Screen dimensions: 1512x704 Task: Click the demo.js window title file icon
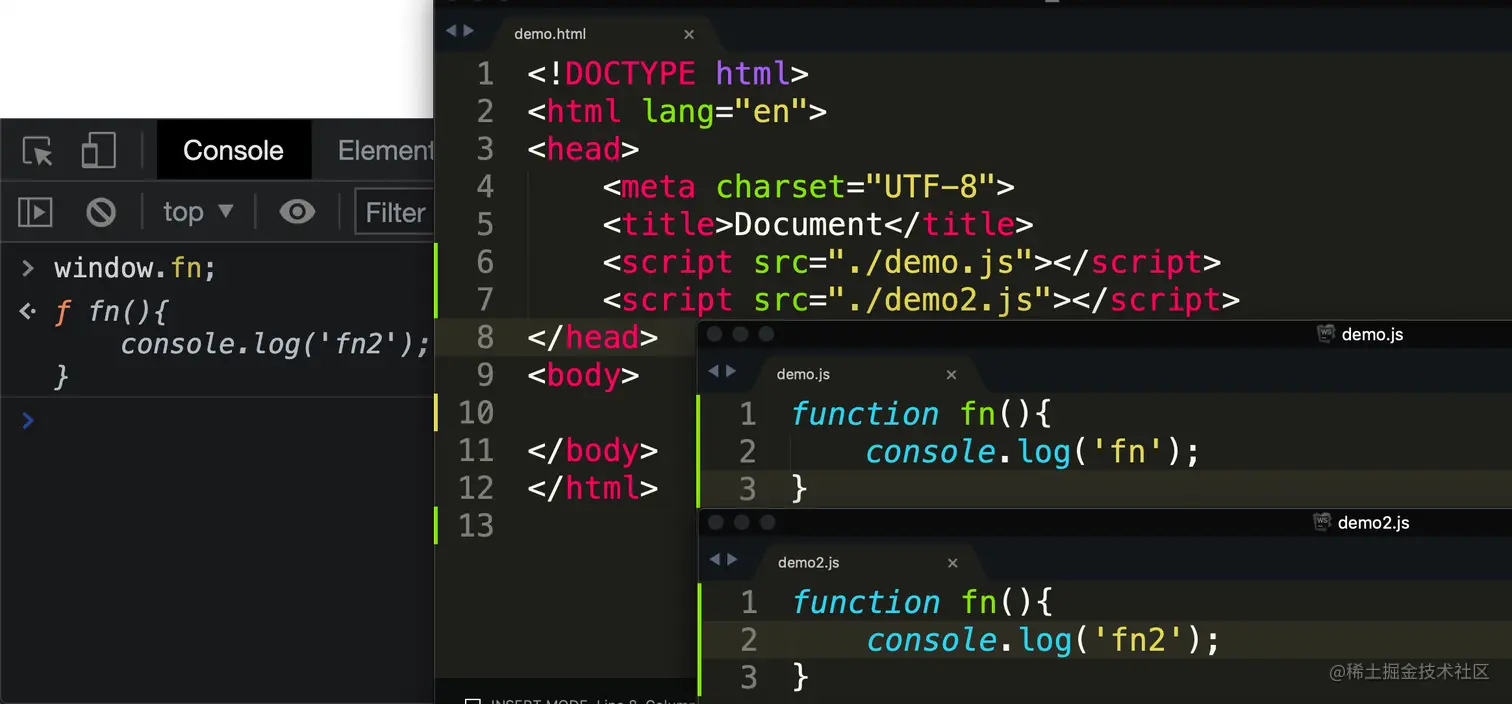point(1326,334)
